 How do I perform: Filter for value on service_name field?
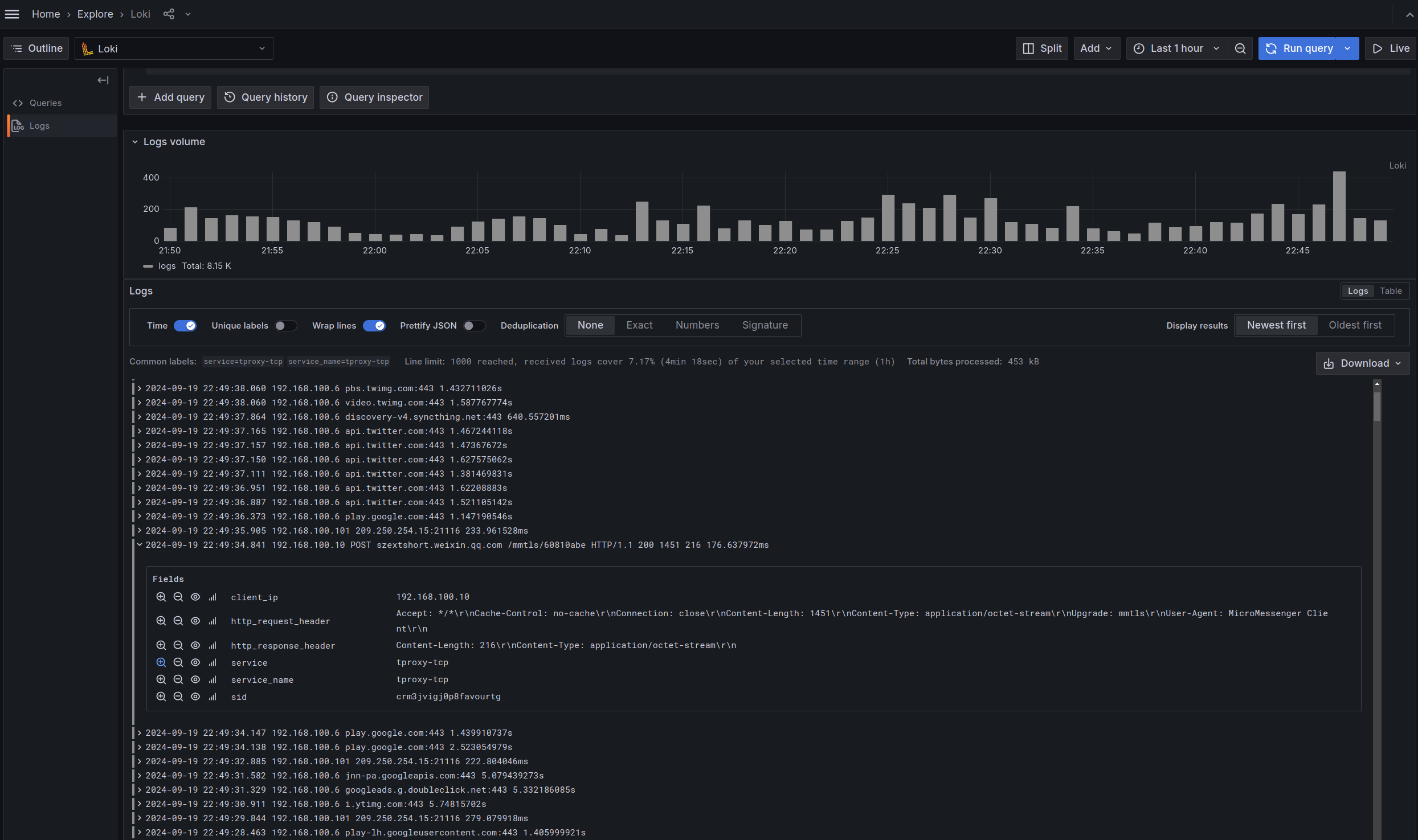click(161, 679)
